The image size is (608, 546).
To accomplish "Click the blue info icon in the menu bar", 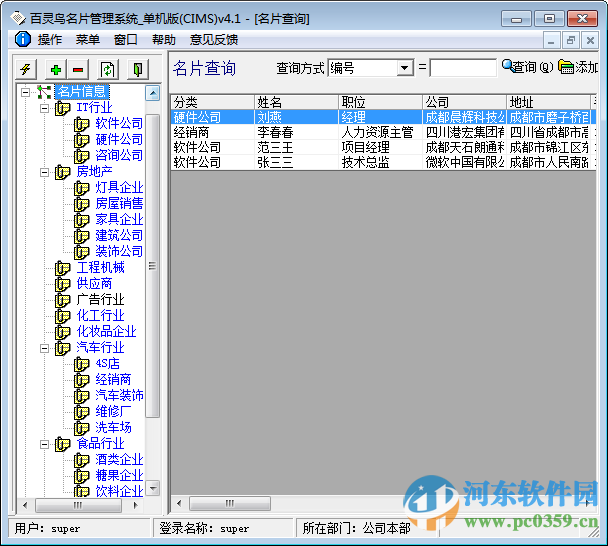I will point(22,39).
